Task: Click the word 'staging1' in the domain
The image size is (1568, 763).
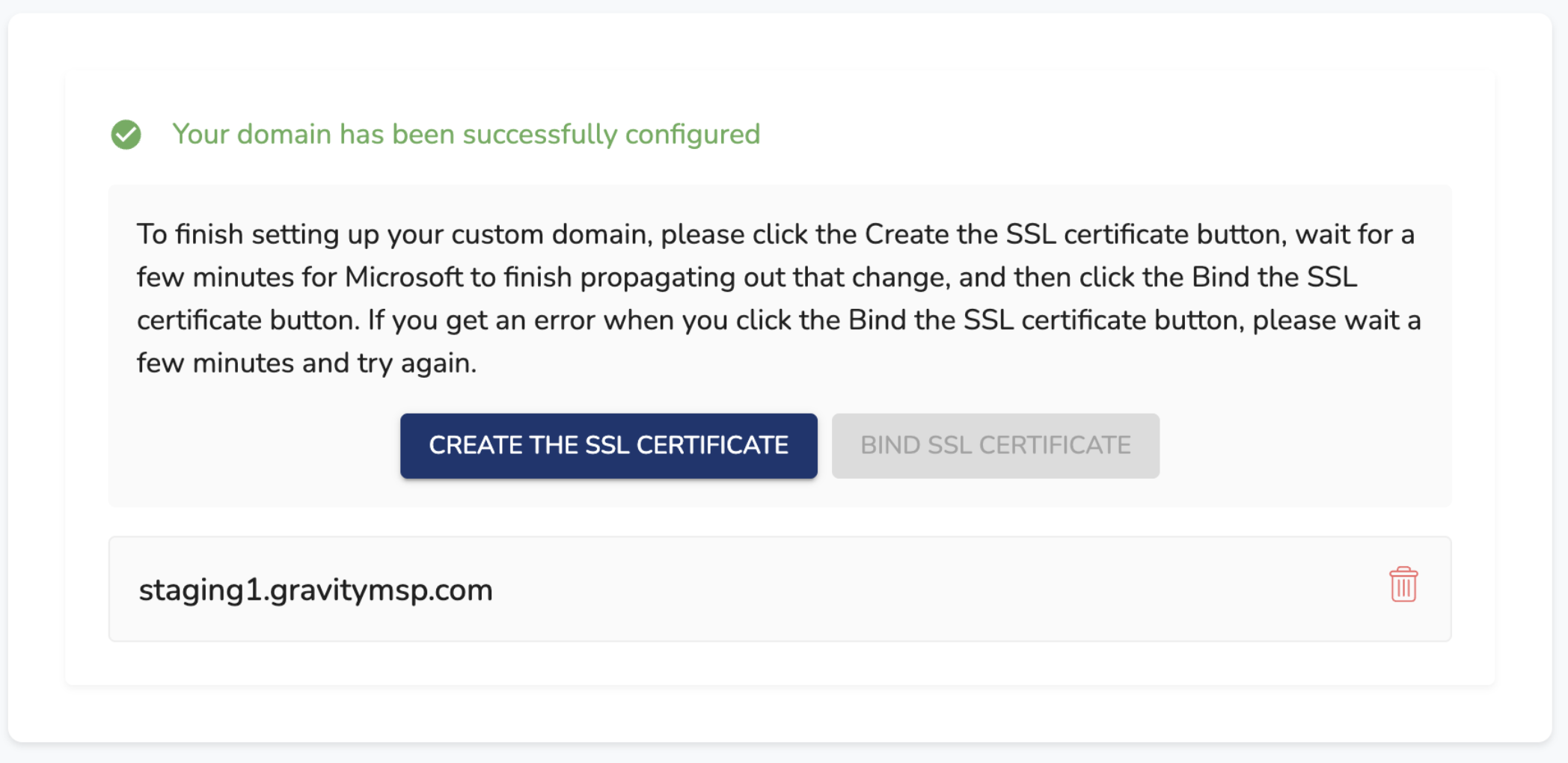Action: (x=200, y=590)
